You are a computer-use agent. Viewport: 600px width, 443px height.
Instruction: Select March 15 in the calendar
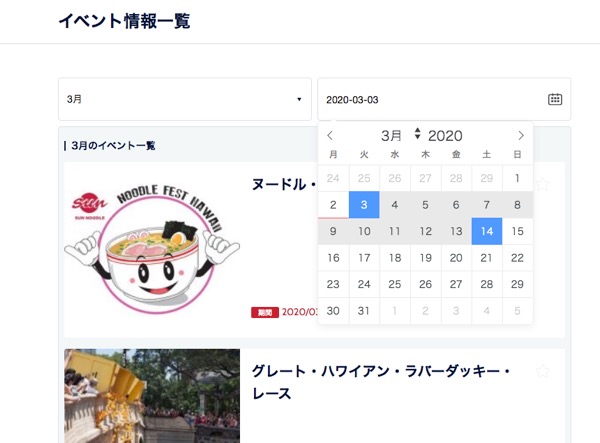pos(517,231)
